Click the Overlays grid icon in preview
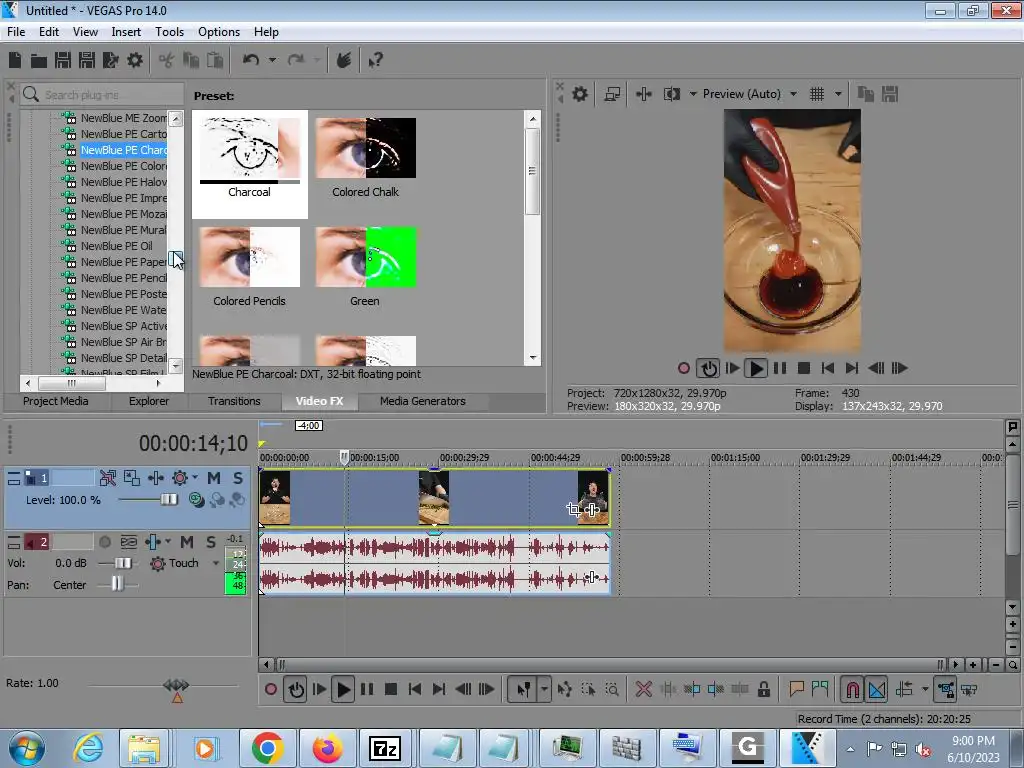This screenshot has height=768, width=1024. click(817, 94)
